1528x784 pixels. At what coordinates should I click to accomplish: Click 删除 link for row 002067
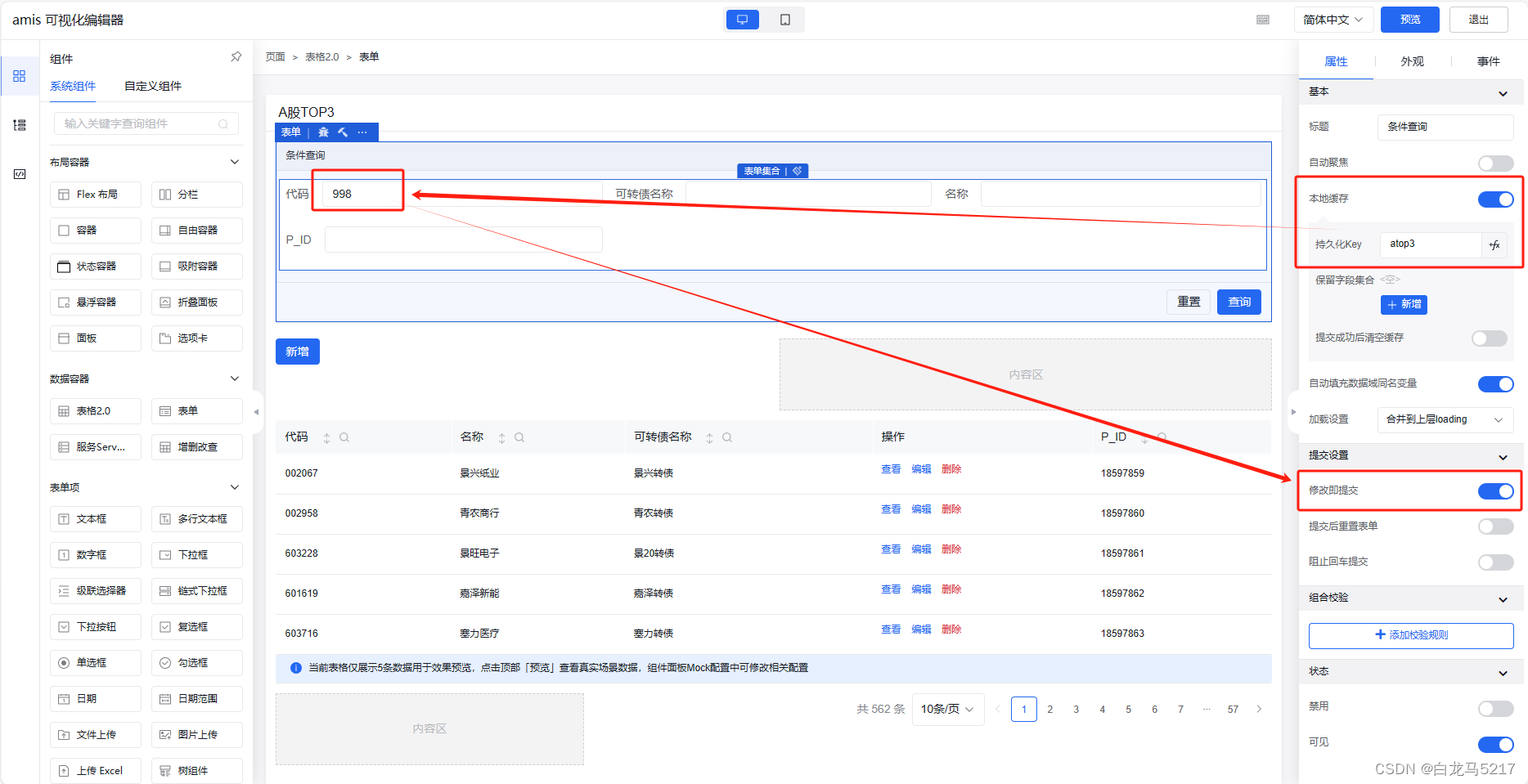coord(951,469)
